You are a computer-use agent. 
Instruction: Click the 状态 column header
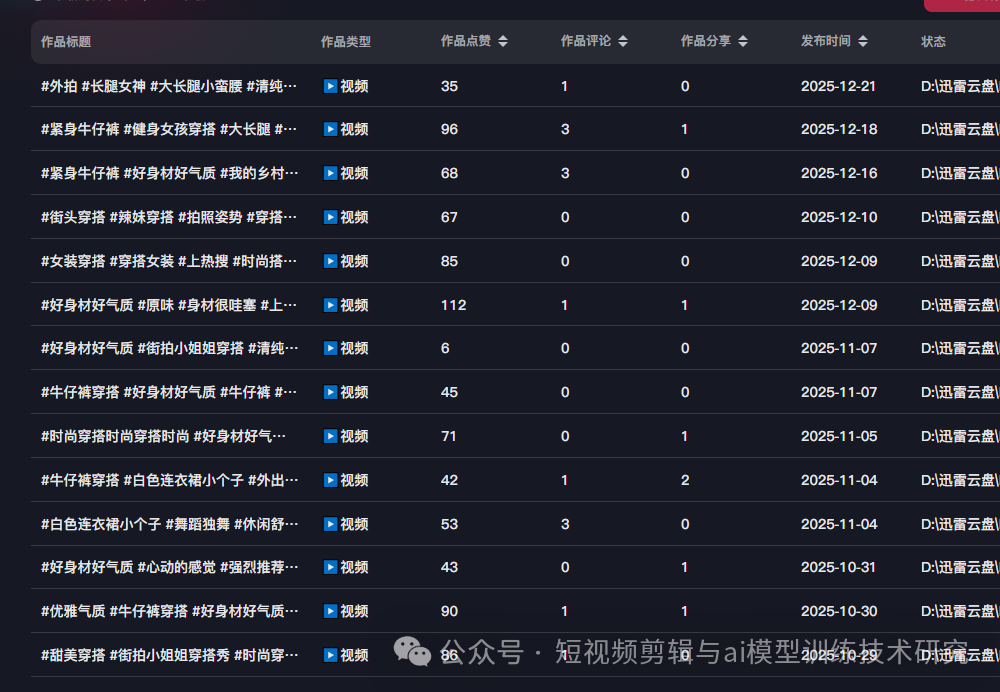[x=933, y=42]
